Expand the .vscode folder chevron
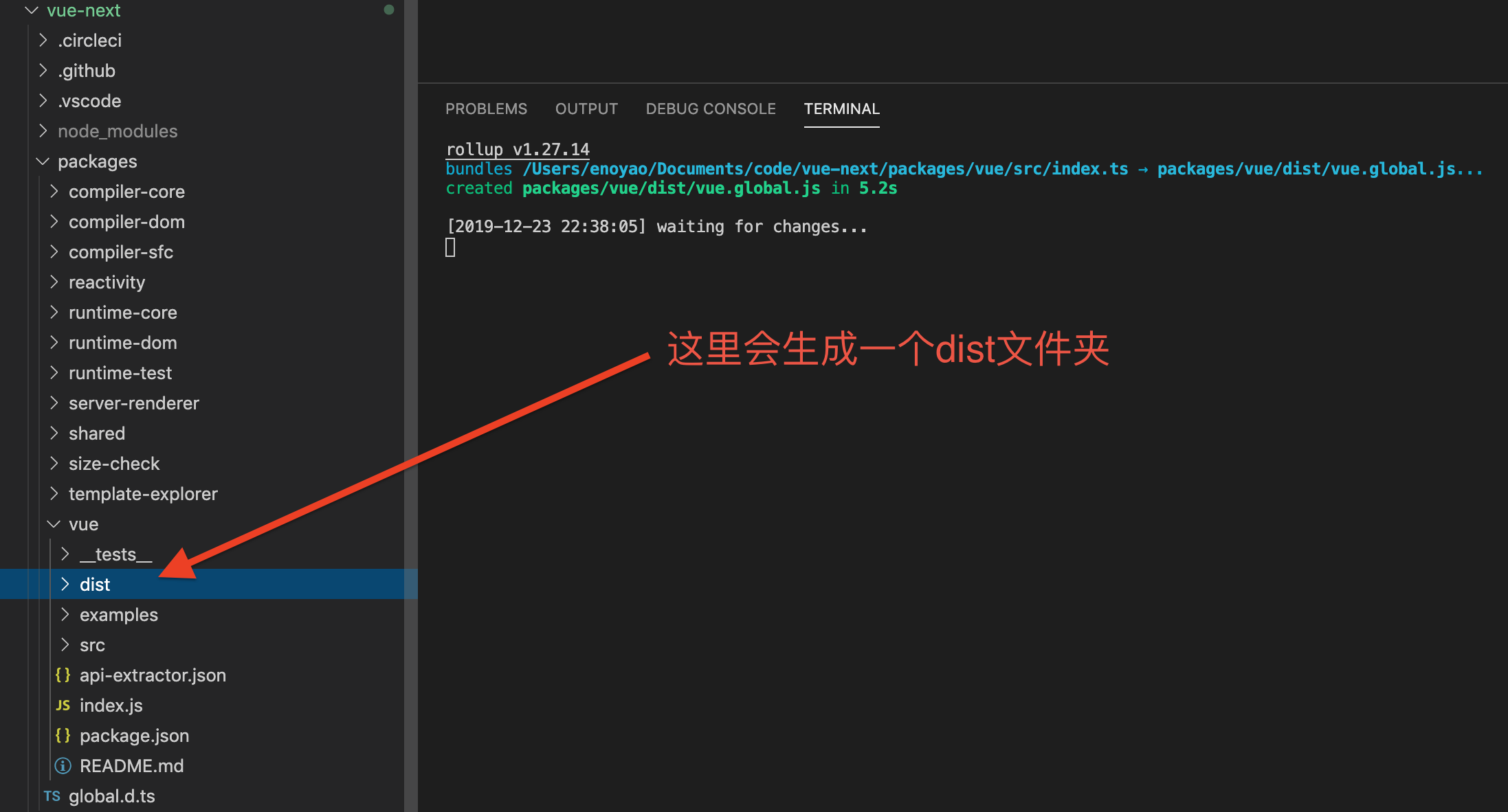1508x812 pixels. coord(43,101)
